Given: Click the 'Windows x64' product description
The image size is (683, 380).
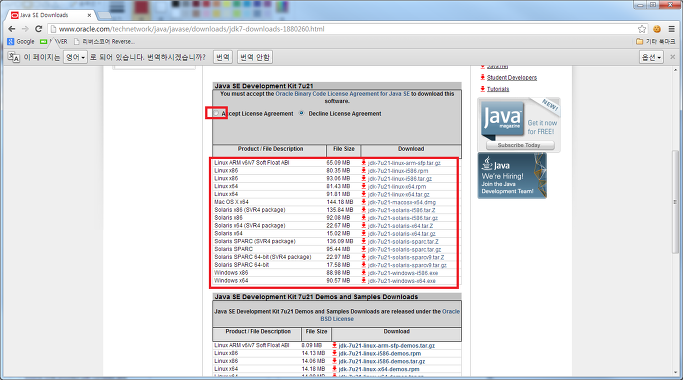Looking at the screenshot, I should click(231, 281).
